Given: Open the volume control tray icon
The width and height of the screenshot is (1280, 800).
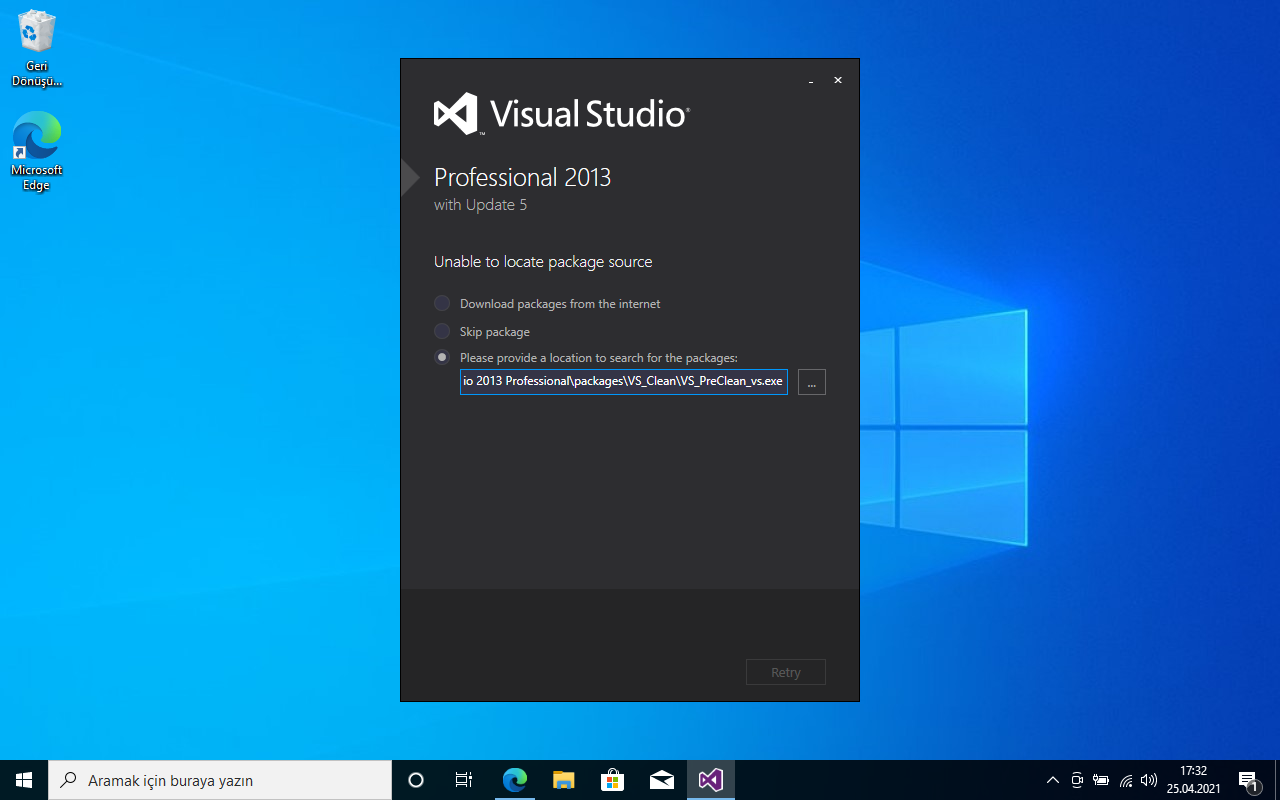Looking at the screenshot, I should [x=1149, y=780].
